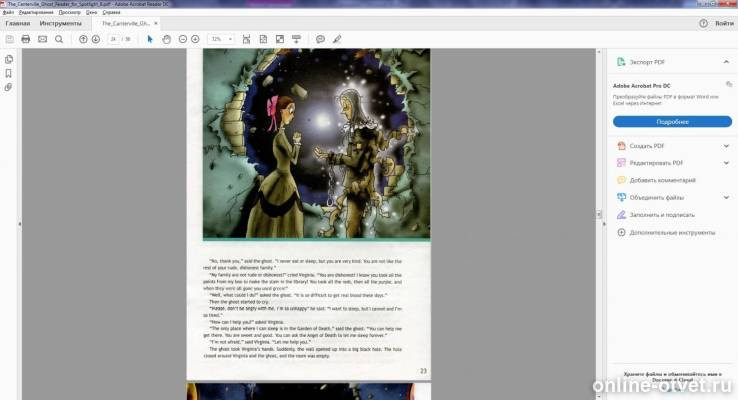Viewport: 738px width, 400px height.
Task: Select the Highlight text pen tool
Action: [x=337, y=39]
